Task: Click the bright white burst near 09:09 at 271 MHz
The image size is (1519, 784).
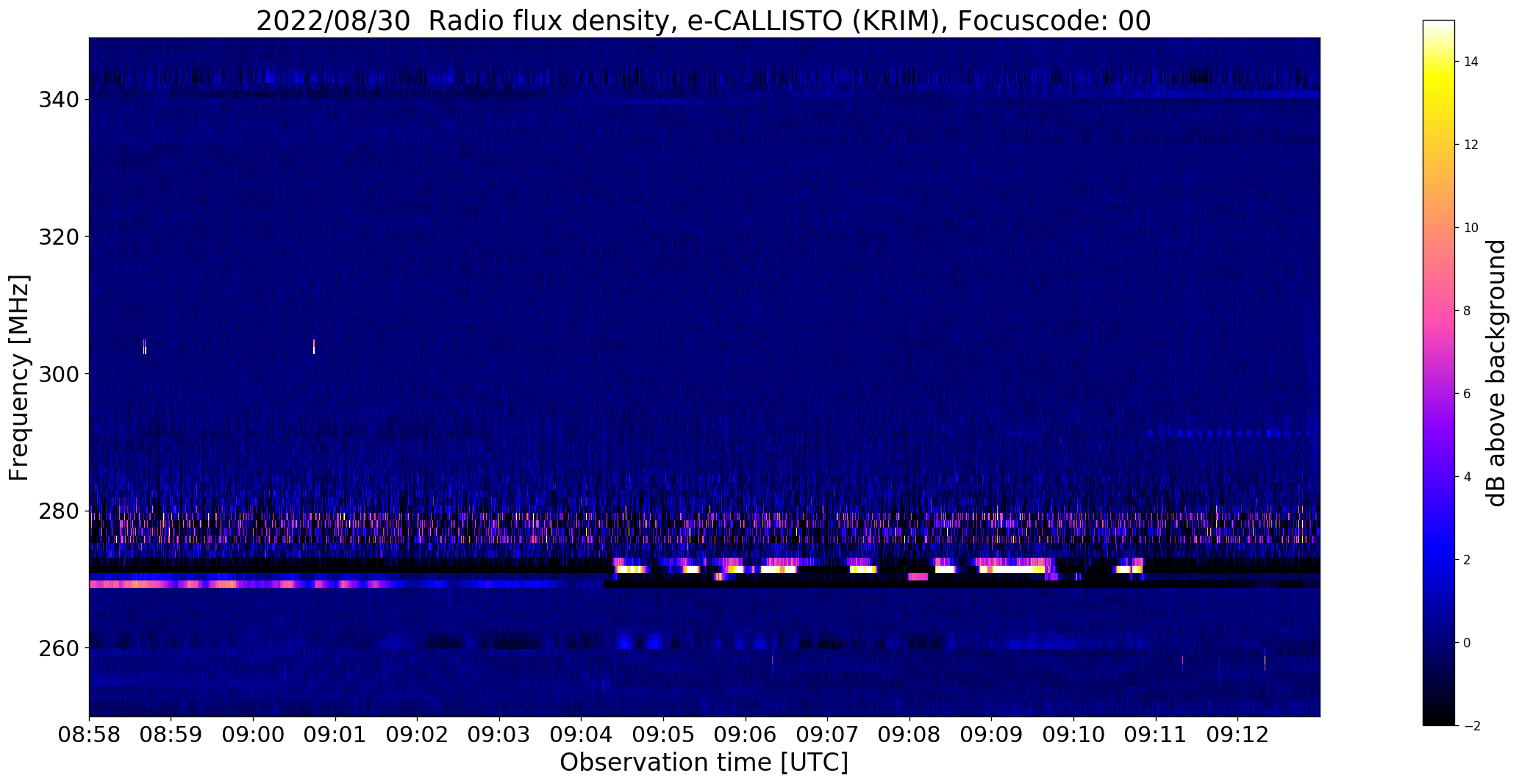Action: (x=1012, y=569)
